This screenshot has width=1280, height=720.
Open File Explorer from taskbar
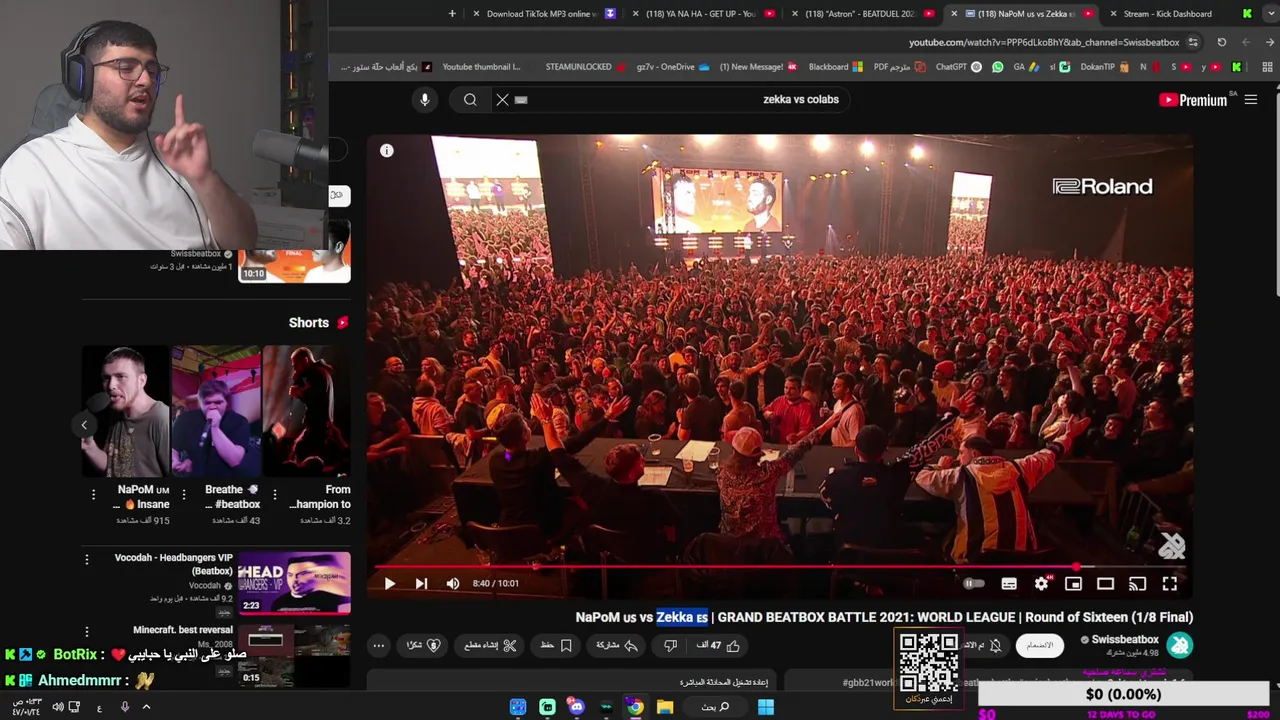click(665, 707)
